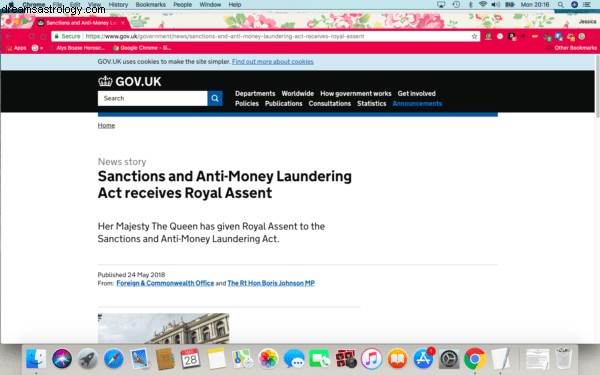Click the GOV.UK crown logo

coord(105,81)
